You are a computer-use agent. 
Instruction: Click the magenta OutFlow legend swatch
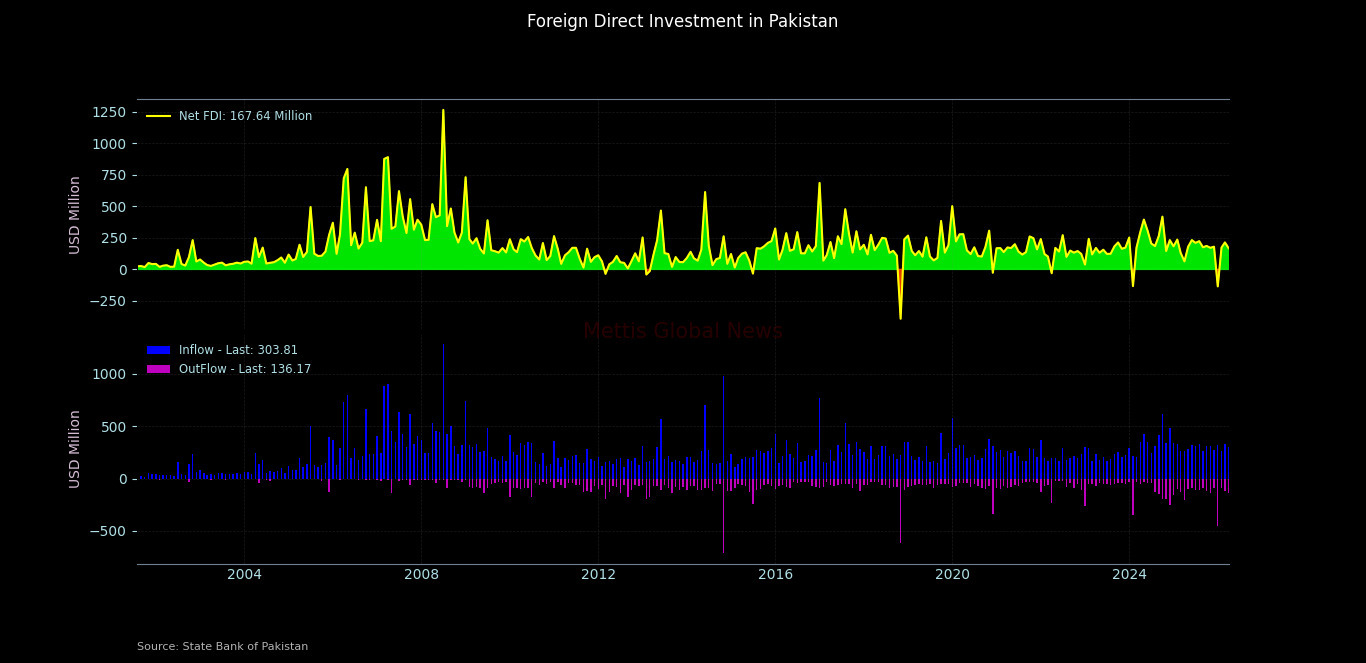(158, 369)
